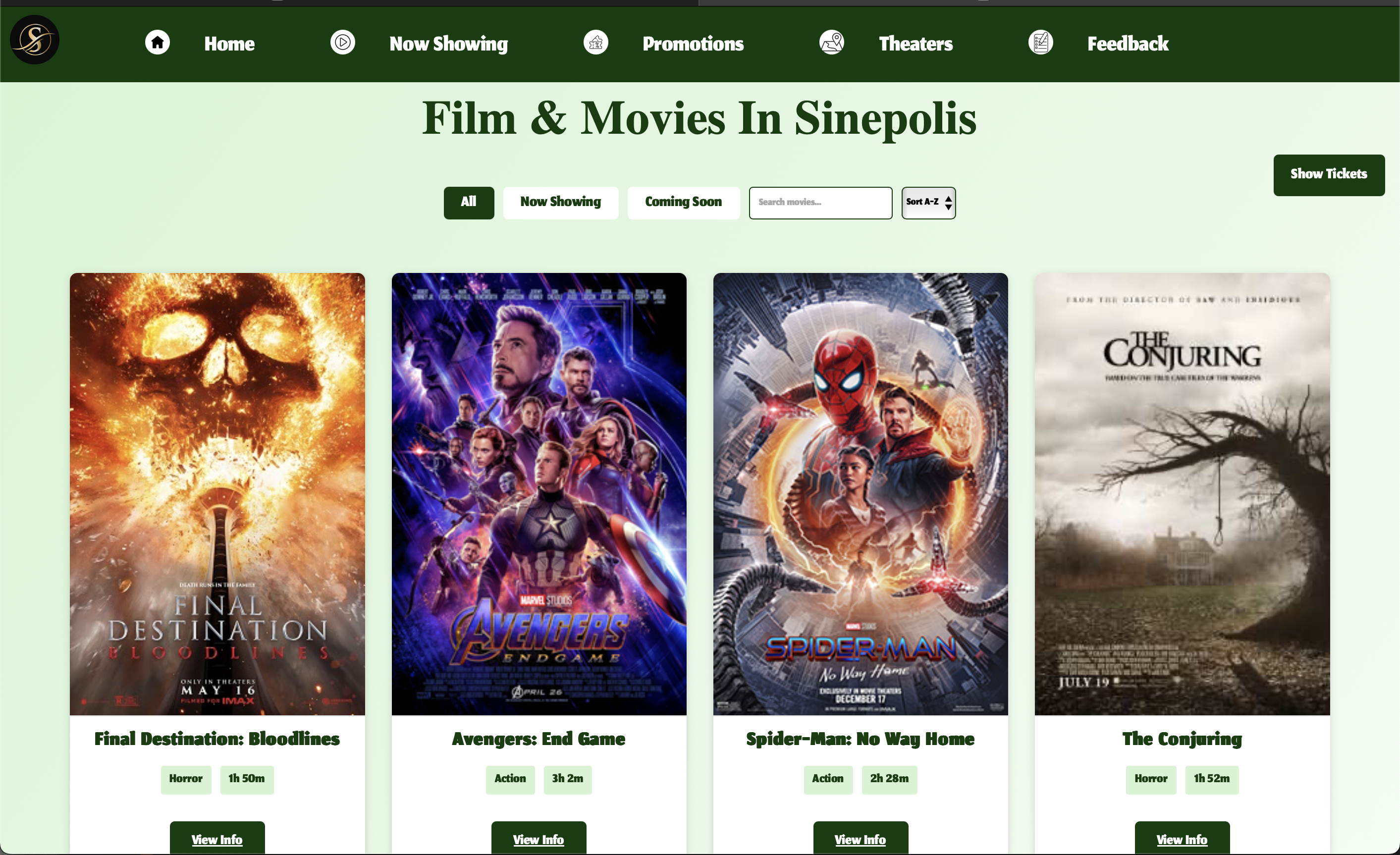View Info for Avengers: End Game
The image size is (1400, 855).
[x=538, y=838]
